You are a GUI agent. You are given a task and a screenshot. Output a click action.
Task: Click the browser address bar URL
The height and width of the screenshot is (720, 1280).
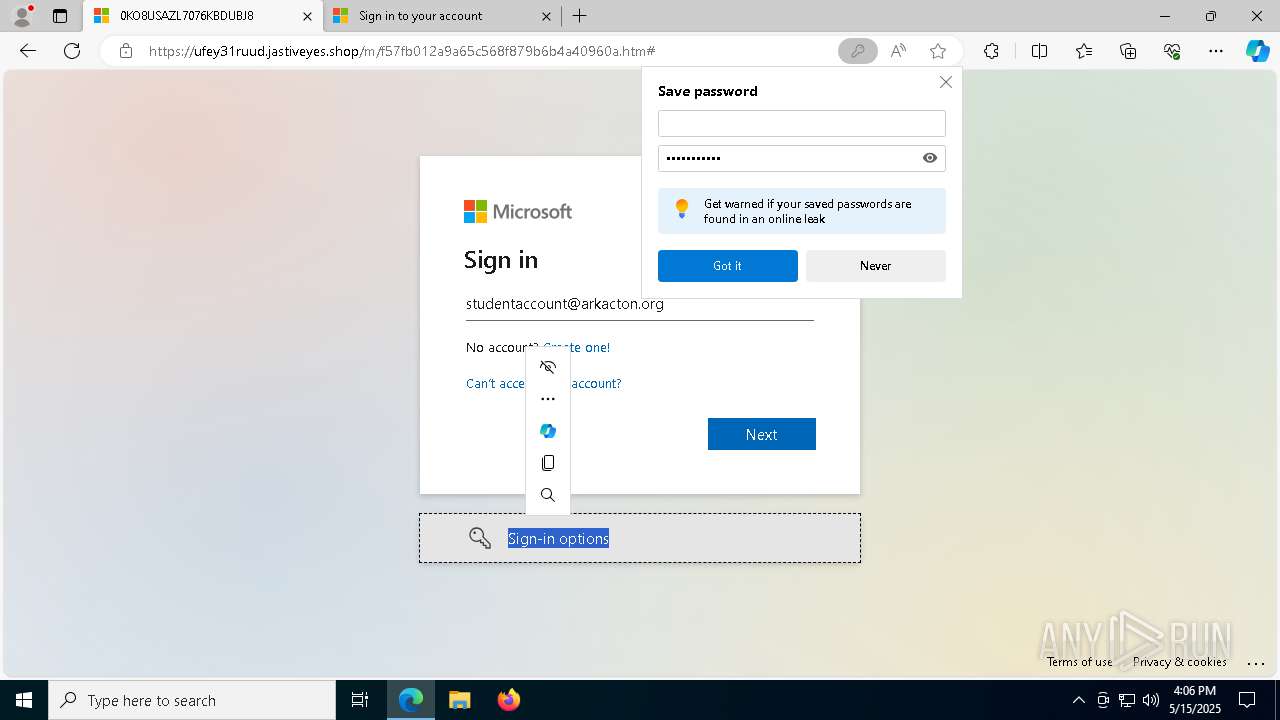click(402, 51)
